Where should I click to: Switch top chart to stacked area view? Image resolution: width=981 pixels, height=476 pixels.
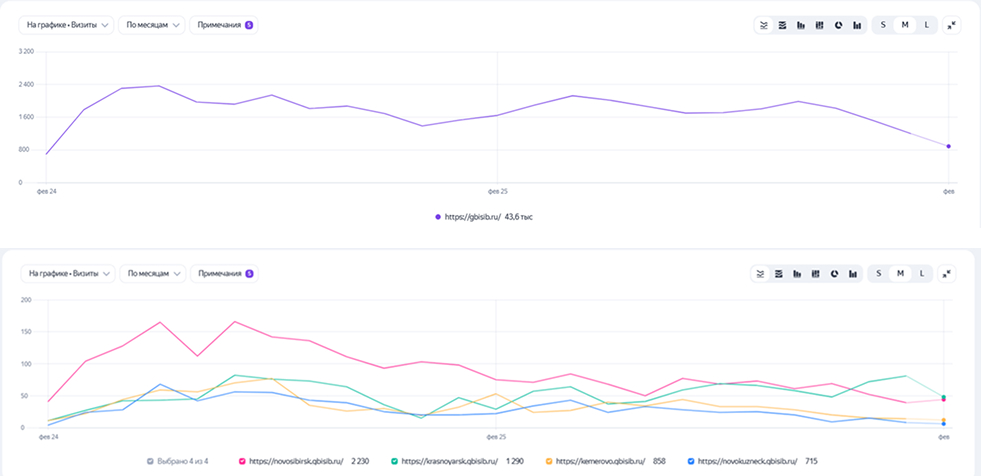pos(781,25)
